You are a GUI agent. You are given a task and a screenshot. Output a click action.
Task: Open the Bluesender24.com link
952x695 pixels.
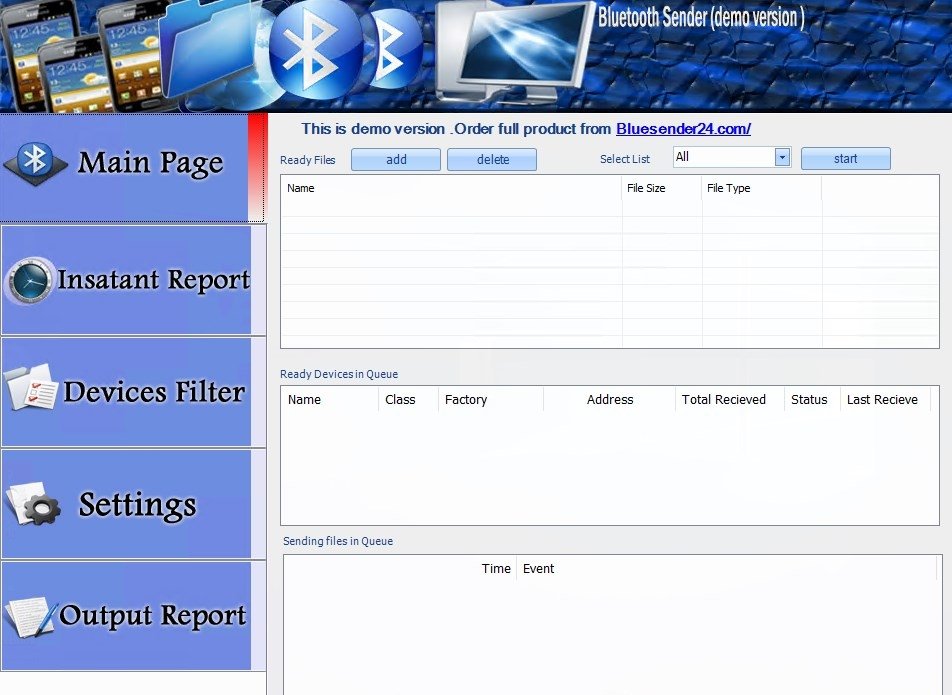(x=683, y=129)
